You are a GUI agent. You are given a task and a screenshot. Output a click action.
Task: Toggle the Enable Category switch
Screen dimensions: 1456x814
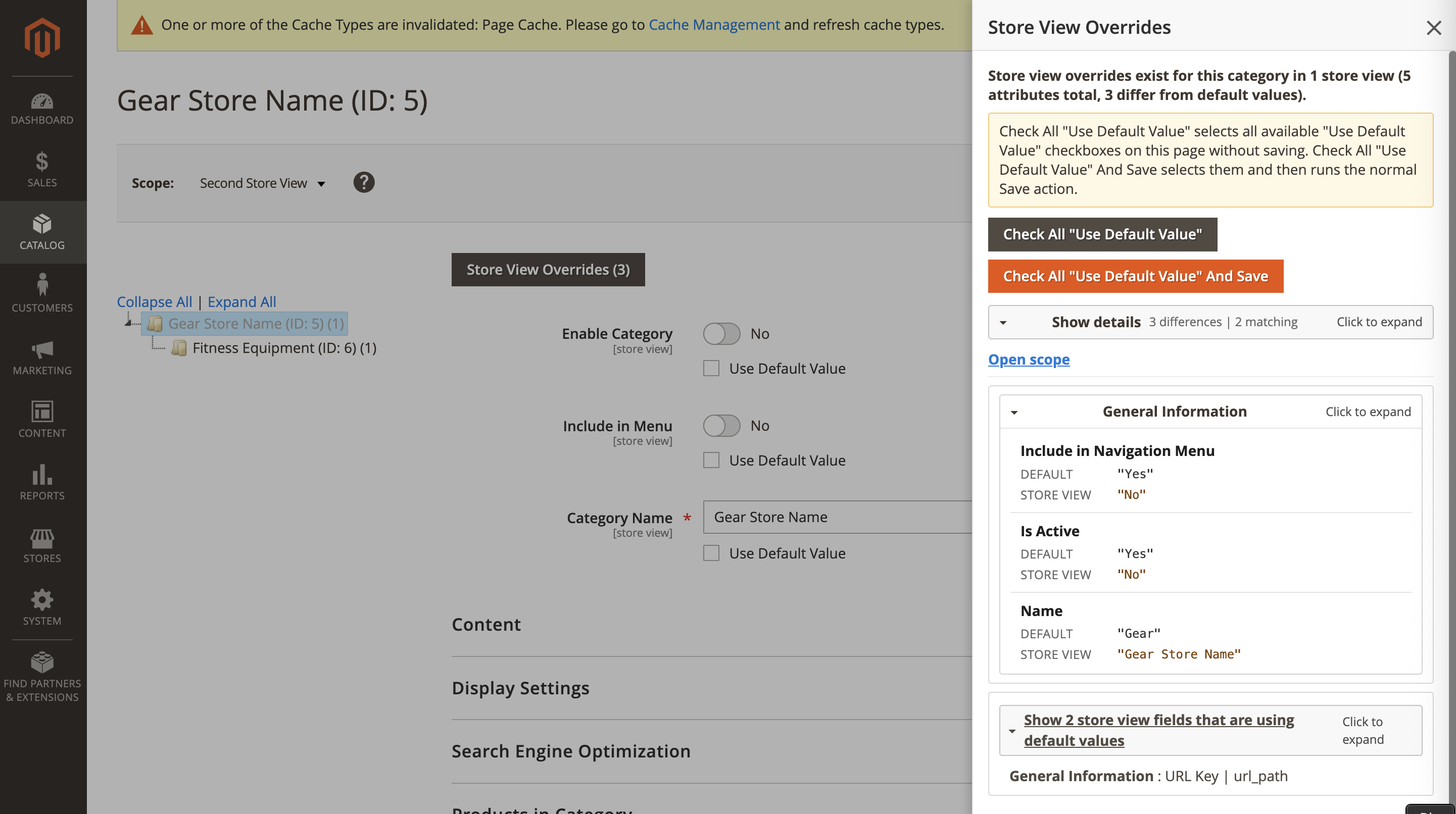click(721, 333)
